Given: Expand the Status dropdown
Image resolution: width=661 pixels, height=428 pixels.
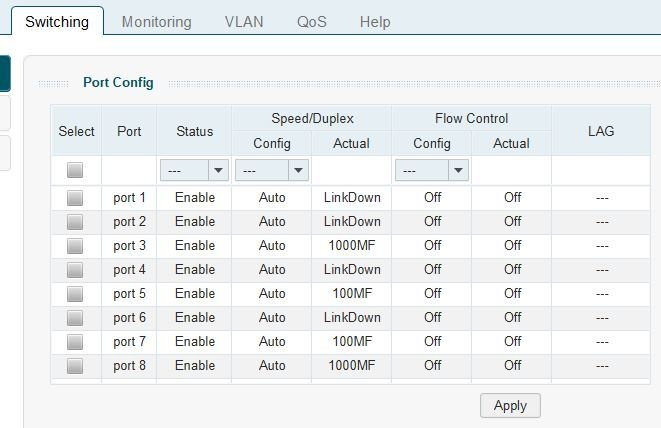Looking at the screenshot, I should [x=194, y=170].
